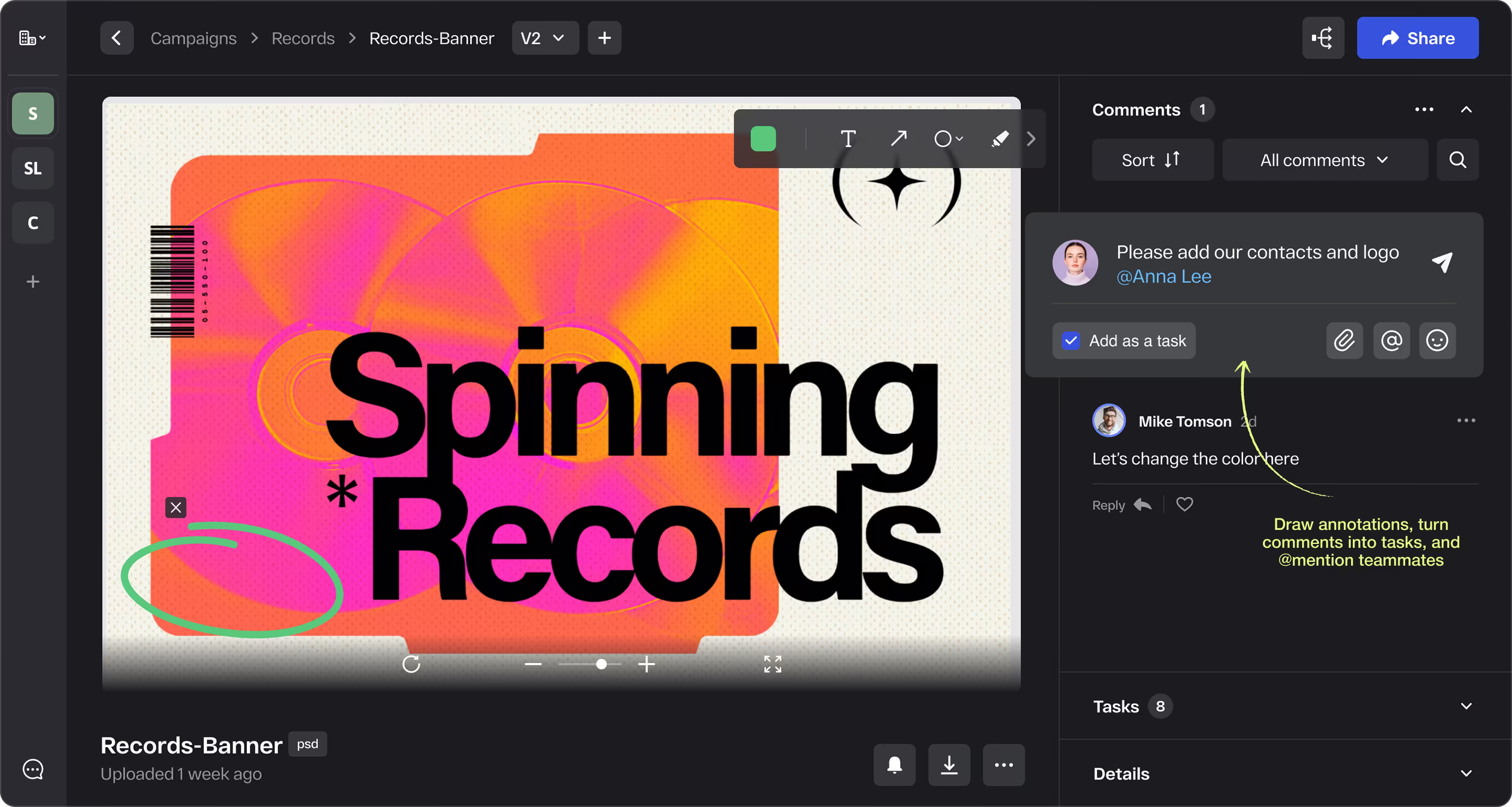Attach a file with the paperclip icon
Viewport: 1512px width, 807px height.
pyautogui.click(x=1344, y=341)
